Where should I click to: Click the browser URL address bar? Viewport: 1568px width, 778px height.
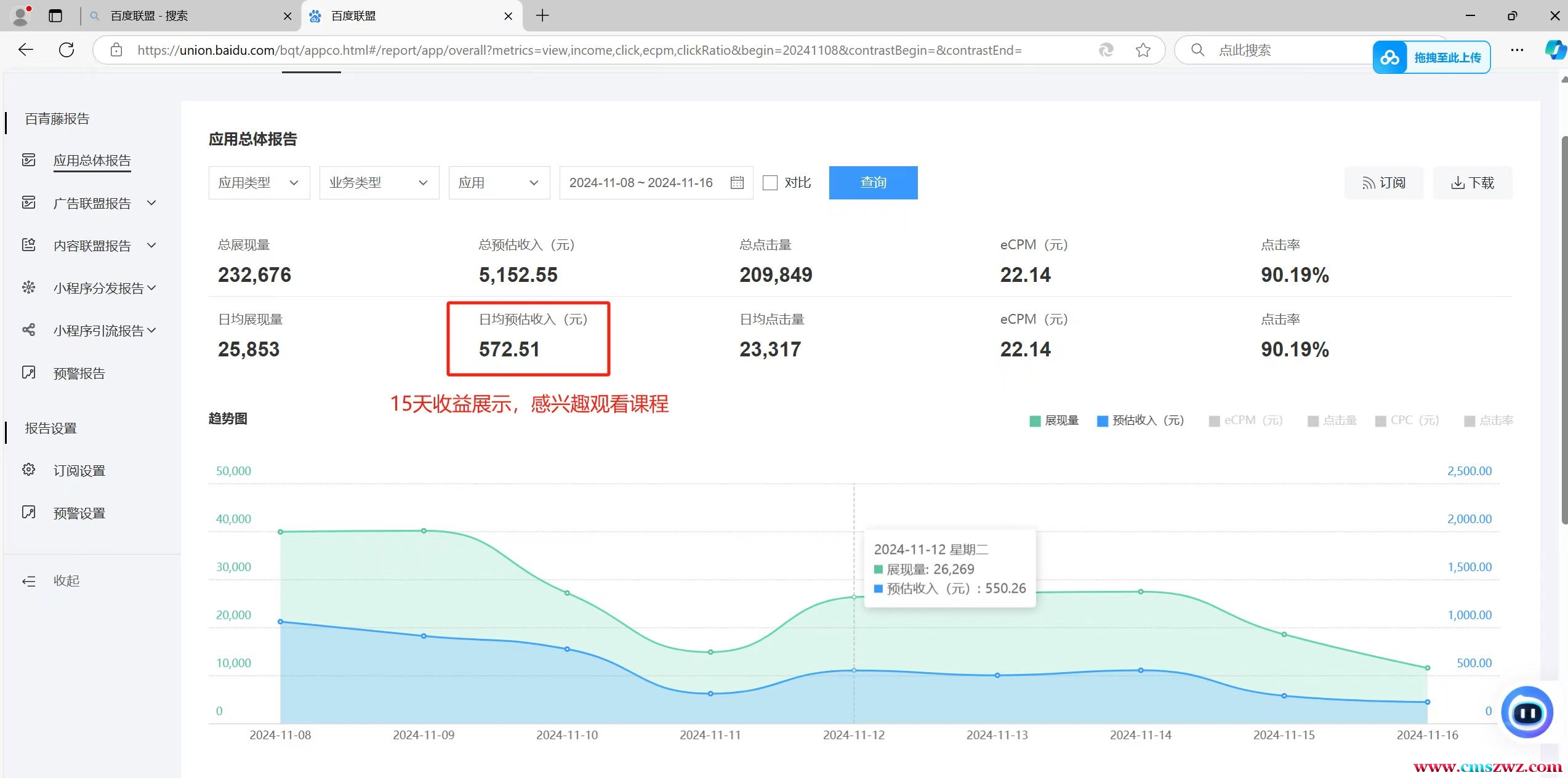[628, 50]
